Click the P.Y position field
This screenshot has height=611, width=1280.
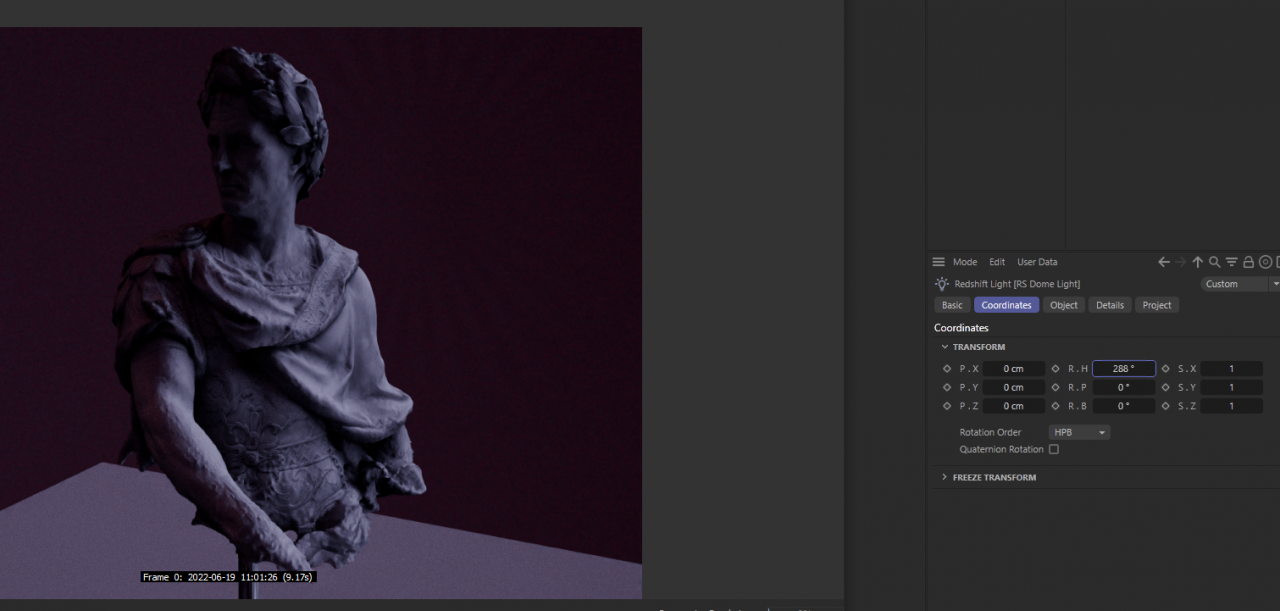pyautogui.click(x=1014, y=387)
